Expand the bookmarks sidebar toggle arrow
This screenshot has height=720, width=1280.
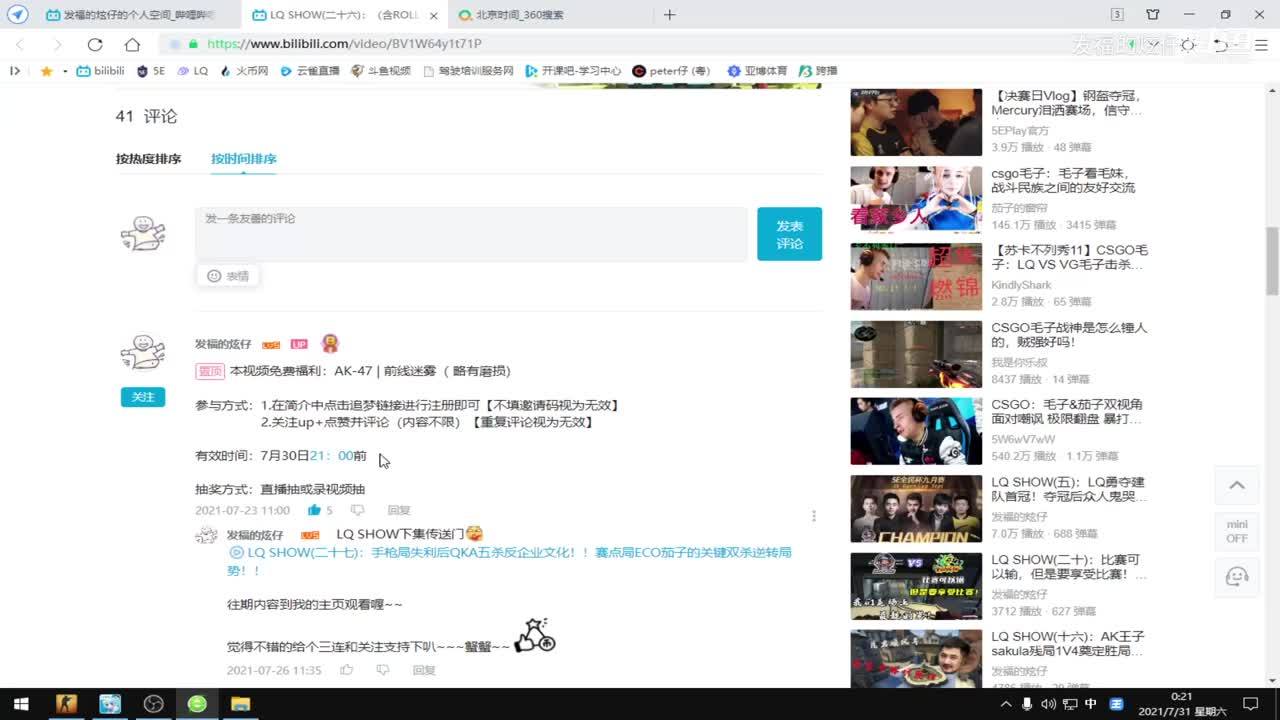coord(15,71)
